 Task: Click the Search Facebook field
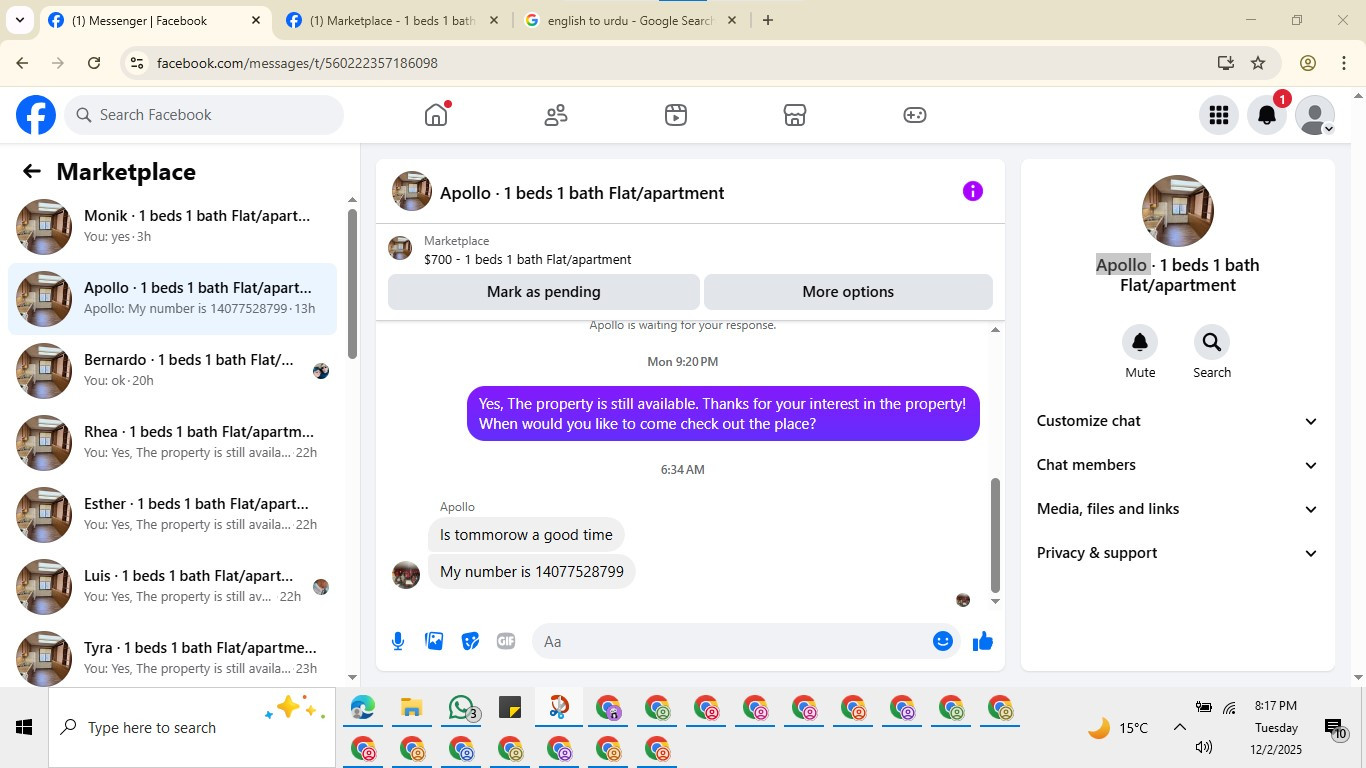[x=204, y=115]
